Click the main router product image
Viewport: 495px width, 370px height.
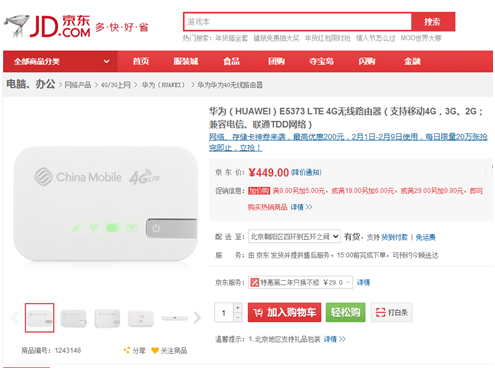coord(105,204)
